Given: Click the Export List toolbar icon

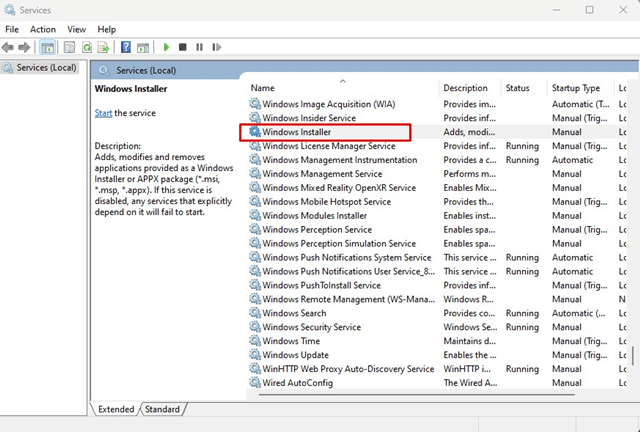Looking at the screenshot, I should [104, 47].
